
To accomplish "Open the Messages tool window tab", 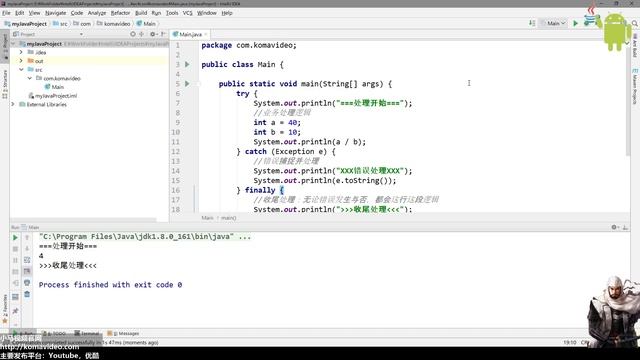I will (123, 333).
